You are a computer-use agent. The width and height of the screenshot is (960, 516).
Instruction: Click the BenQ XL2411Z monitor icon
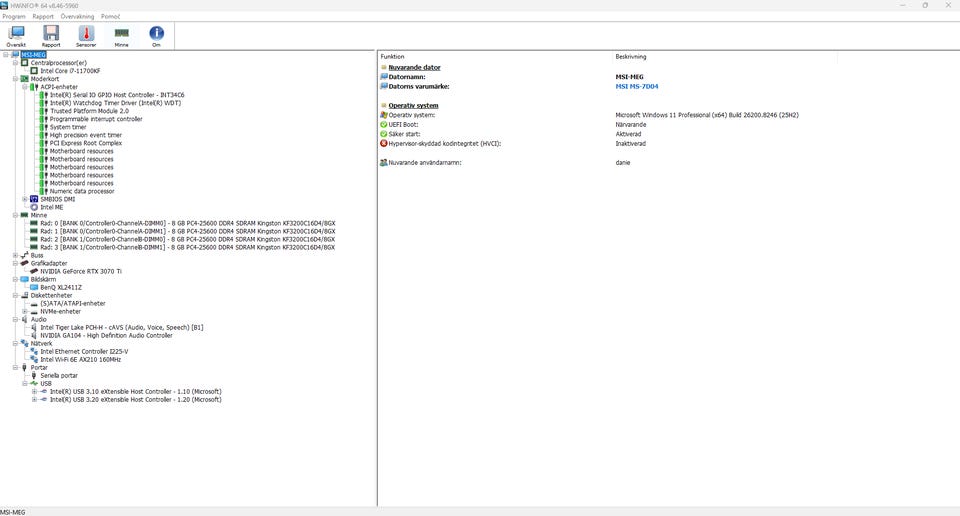coord(34,287)
